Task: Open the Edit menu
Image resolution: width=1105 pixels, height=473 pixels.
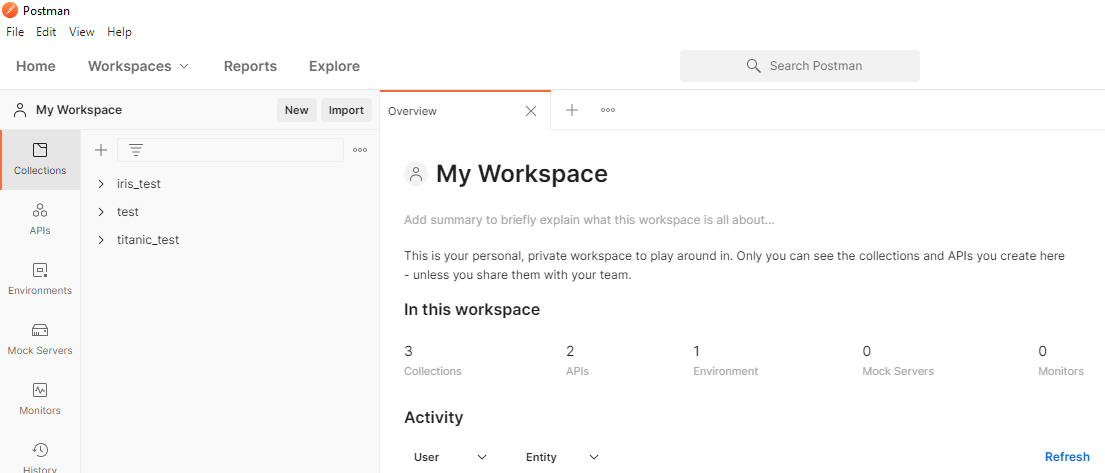Action: [x=46, y=32]
